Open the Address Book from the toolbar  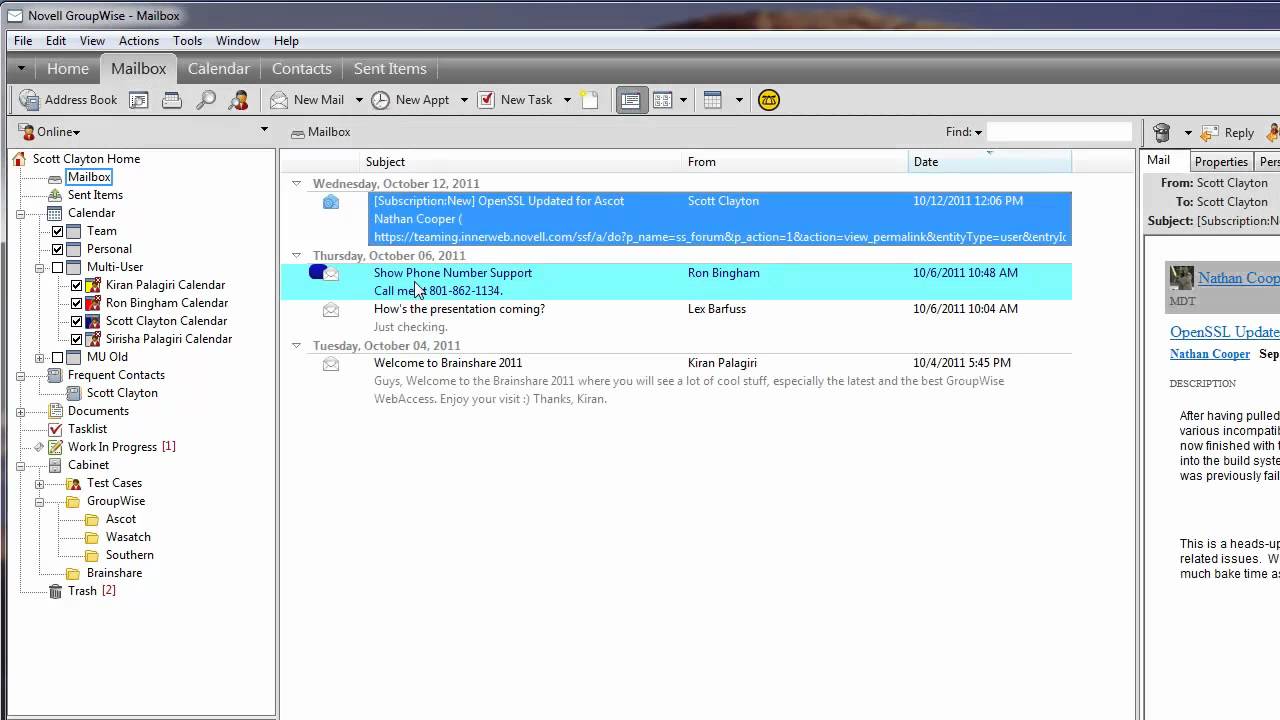click(68, 100)
